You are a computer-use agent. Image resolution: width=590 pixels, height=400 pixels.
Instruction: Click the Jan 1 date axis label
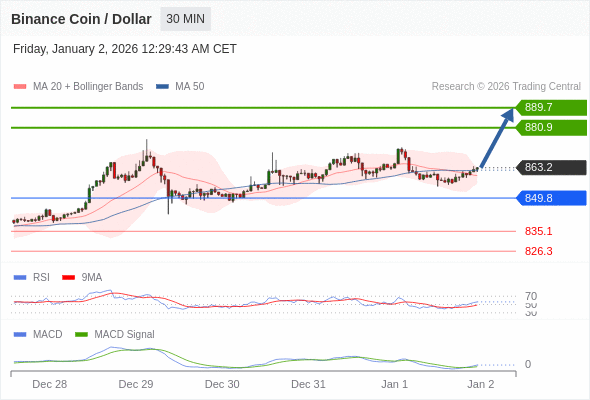pyautogui.click(x=394, y=384)
